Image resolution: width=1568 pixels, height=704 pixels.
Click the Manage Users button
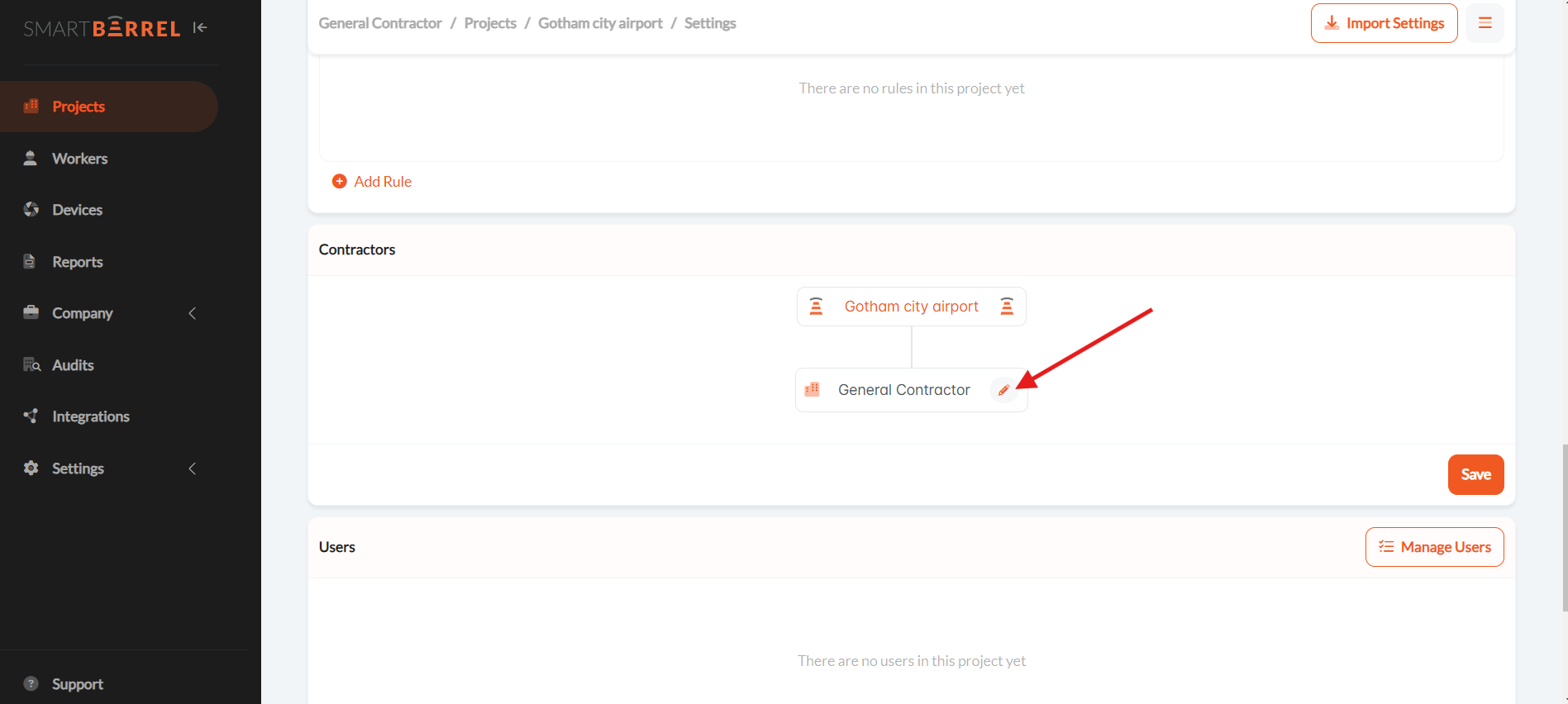coord(1434,547)
